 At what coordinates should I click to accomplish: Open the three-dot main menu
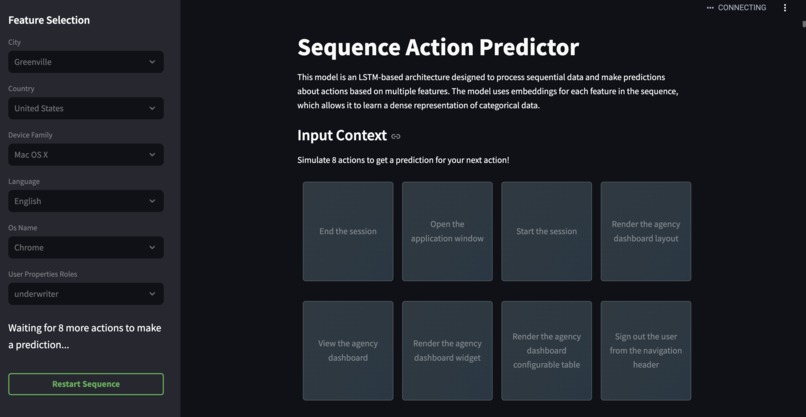pos(784,8)
